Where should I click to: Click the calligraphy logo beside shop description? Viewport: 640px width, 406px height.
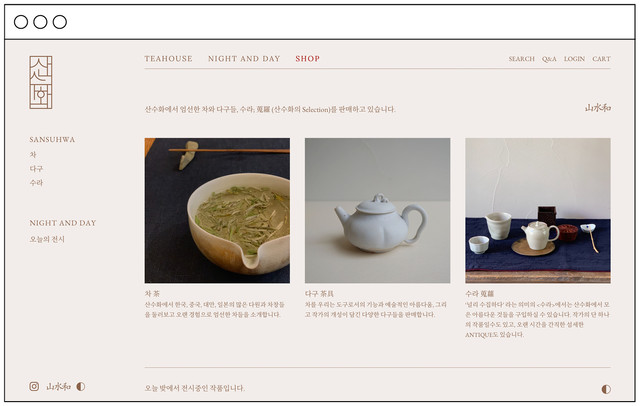(598, 108)
